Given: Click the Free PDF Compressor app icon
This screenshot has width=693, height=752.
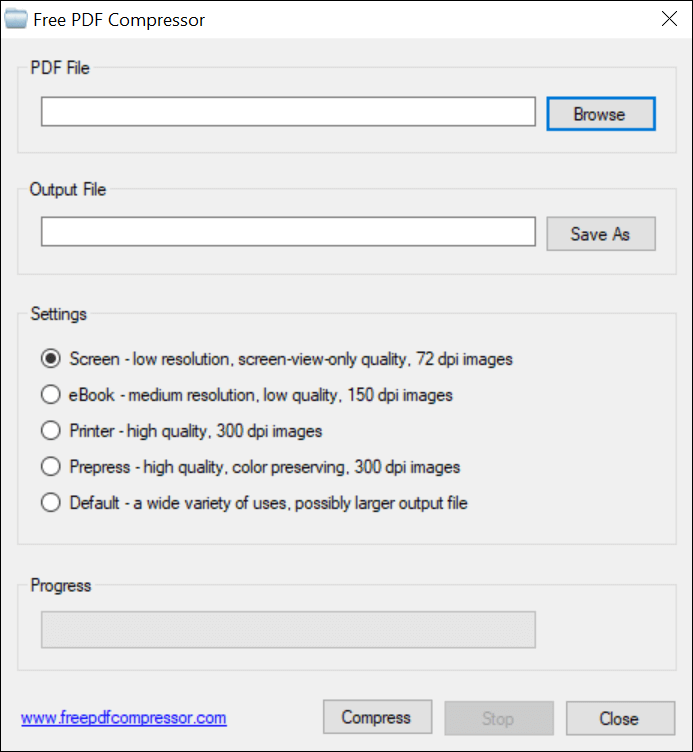Looking at the screenshot, I should click(16, 19).
